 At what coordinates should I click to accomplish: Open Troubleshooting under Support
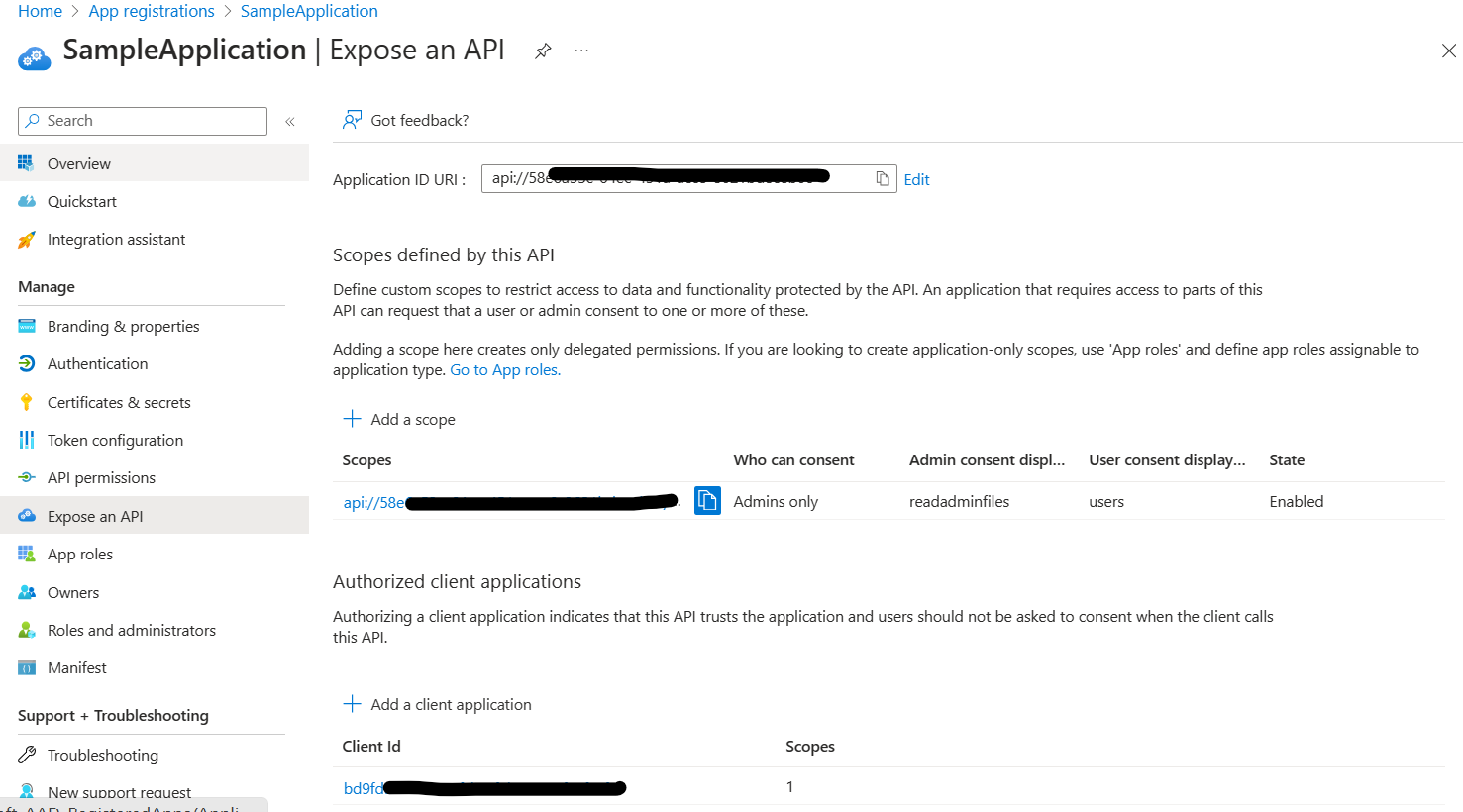pyautogui.click(x=103, y=756)
